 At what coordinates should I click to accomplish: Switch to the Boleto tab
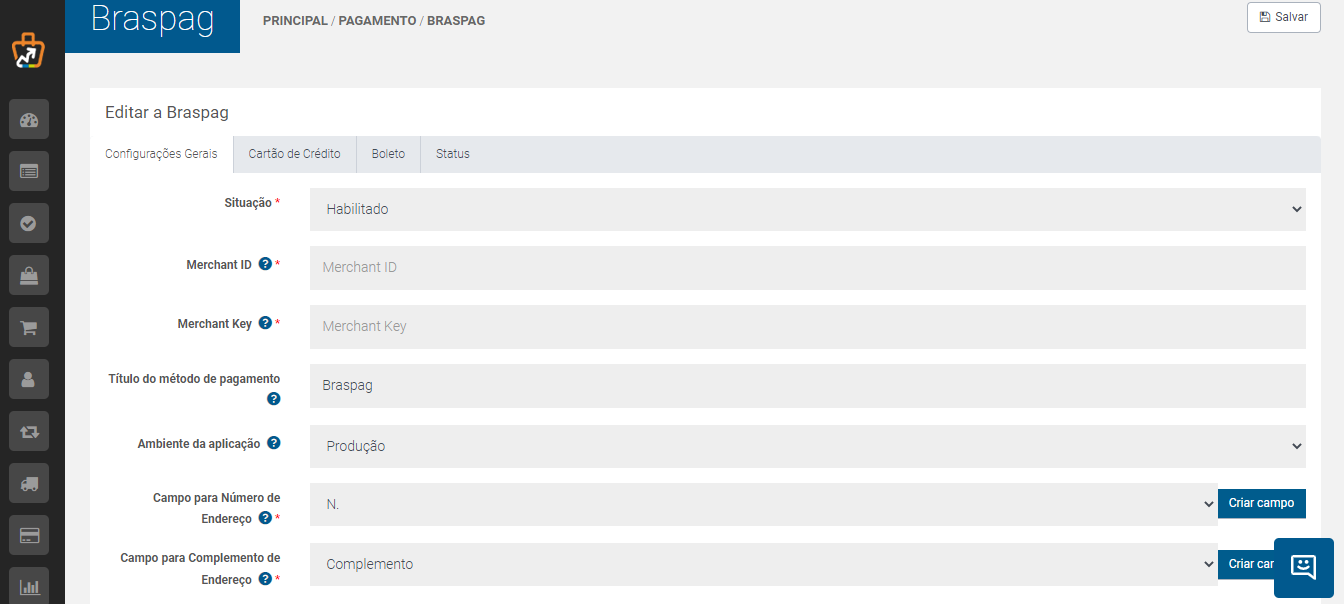pos(388,154)
